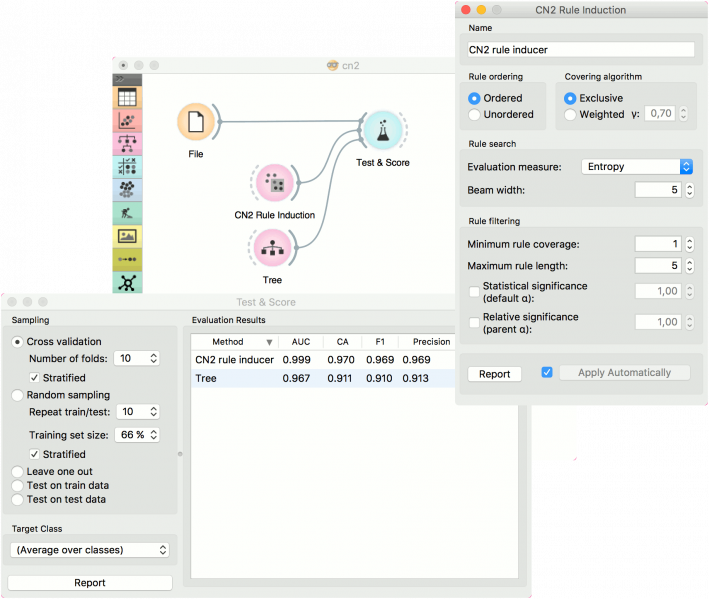Choose the Weighted covering algorithm
The height and width of the screenshot is (599, 709).
(571, 114)
